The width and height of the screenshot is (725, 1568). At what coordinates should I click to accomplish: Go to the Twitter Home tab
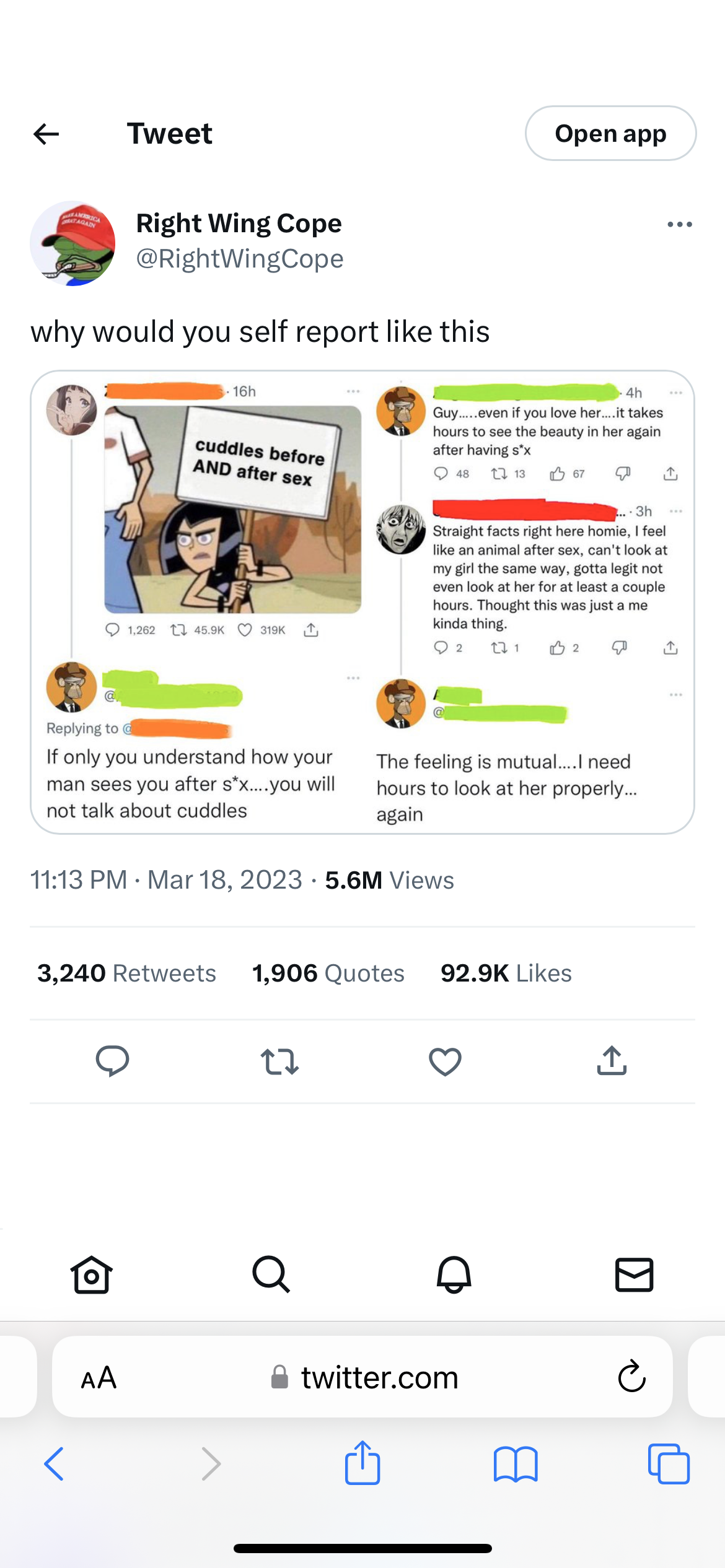tap(92, 1274)
